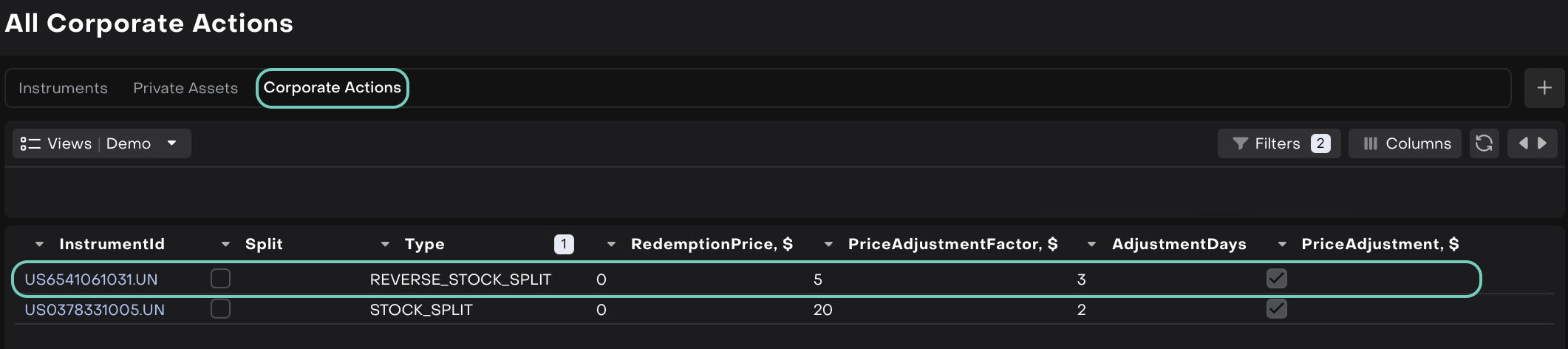Open the AdjustmentDays column menu arrow

click(1091, 244)
